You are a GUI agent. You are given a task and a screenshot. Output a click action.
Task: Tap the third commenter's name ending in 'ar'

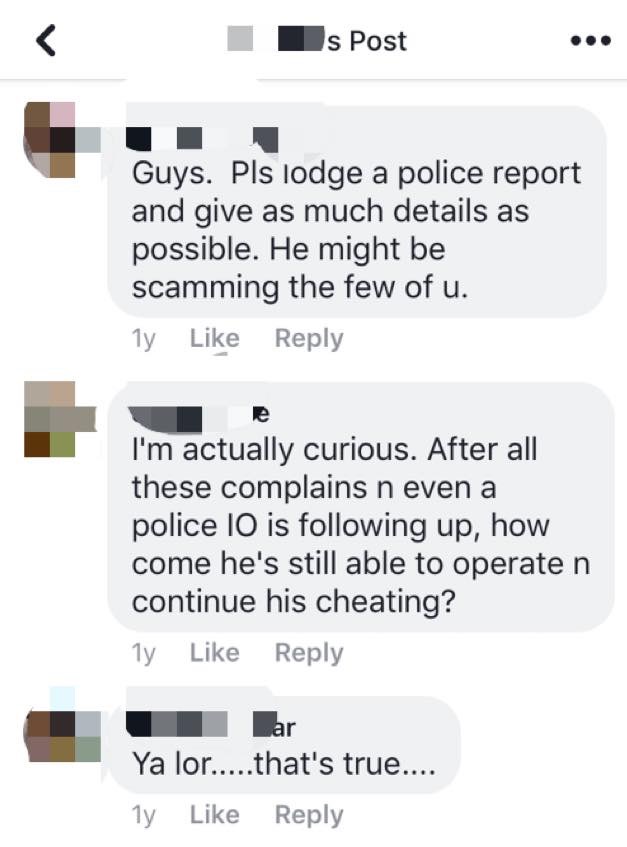coord(211,727)
